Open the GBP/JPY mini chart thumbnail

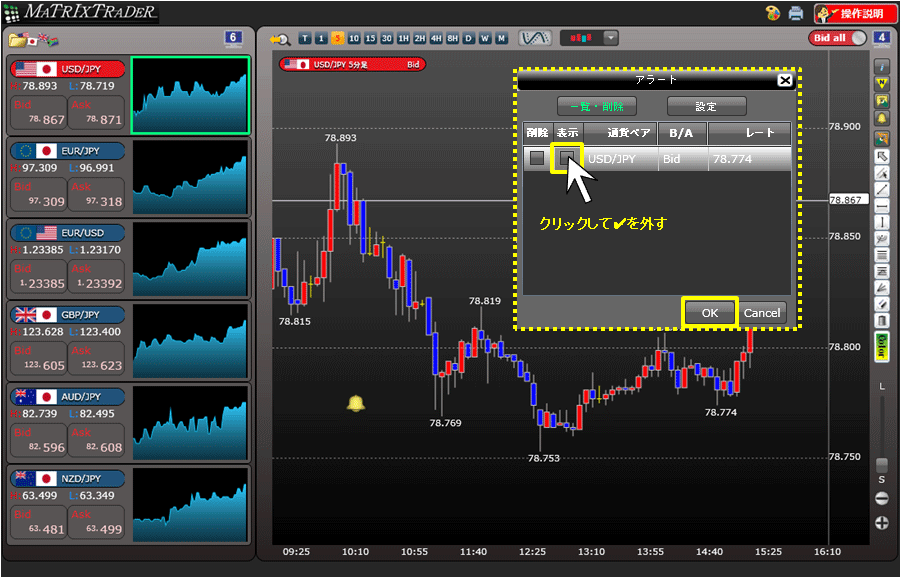pos(190,341)
